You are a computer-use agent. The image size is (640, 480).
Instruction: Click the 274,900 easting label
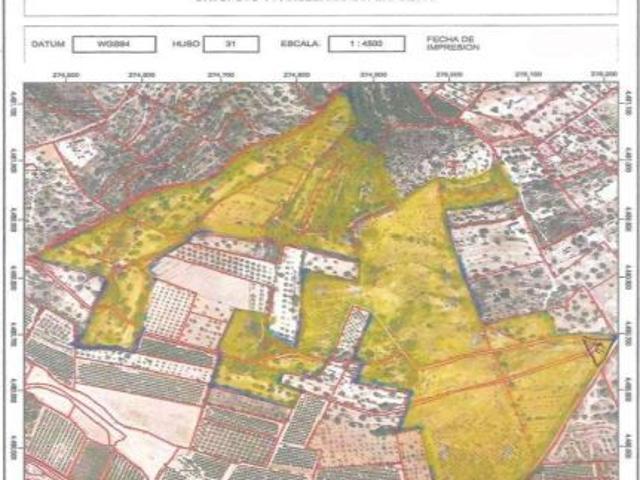373,75
